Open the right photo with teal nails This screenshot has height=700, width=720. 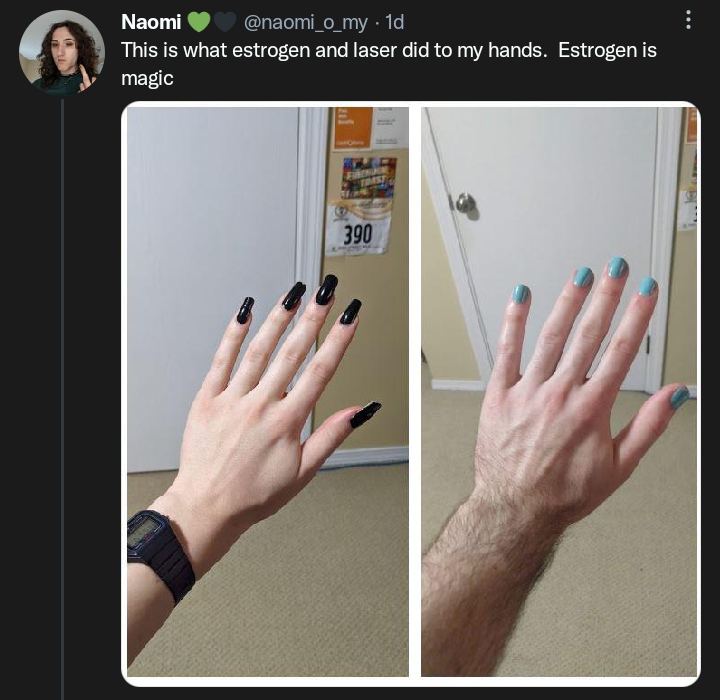coord(559,392)
